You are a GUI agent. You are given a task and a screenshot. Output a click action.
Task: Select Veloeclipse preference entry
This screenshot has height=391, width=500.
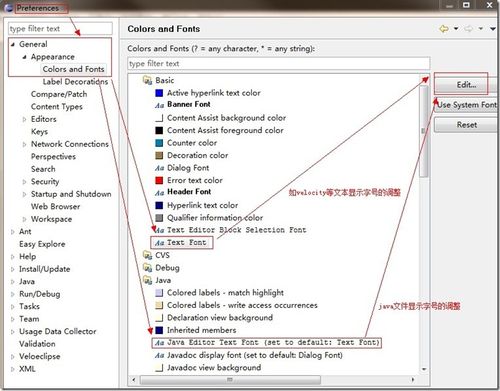pos(40,357)
